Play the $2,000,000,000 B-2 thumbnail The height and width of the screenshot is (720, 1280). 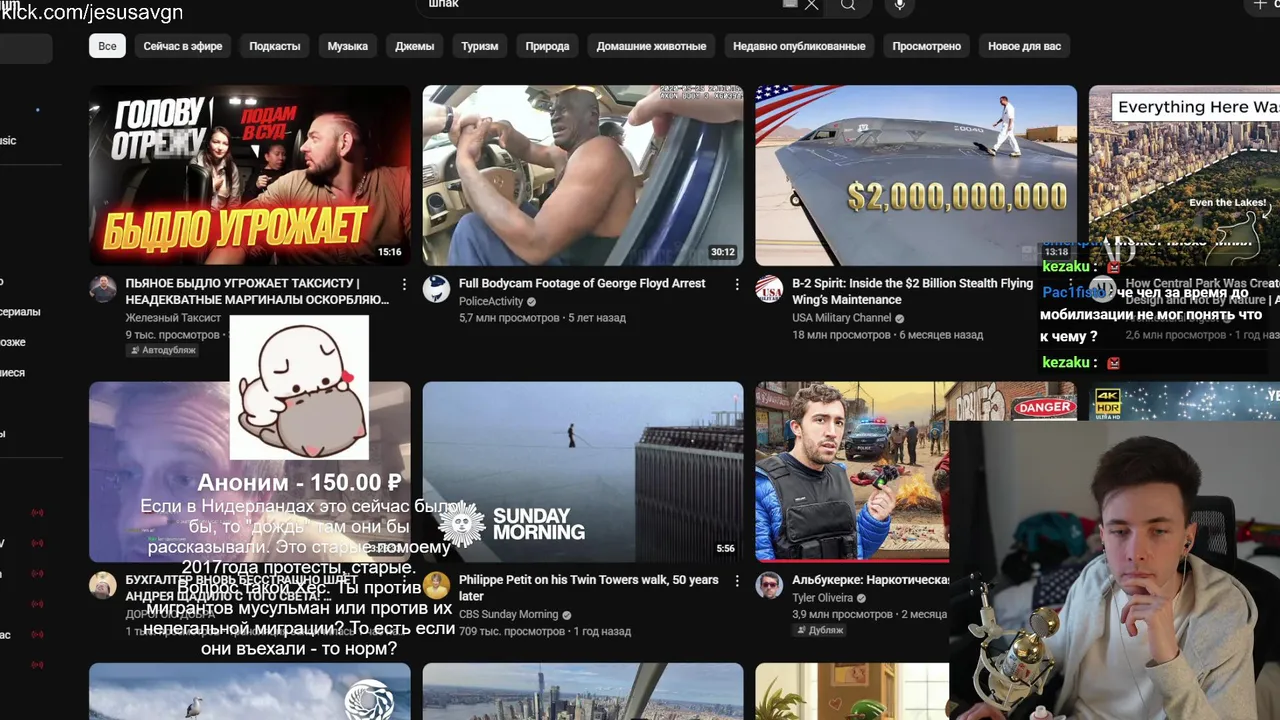click(916, 175)
